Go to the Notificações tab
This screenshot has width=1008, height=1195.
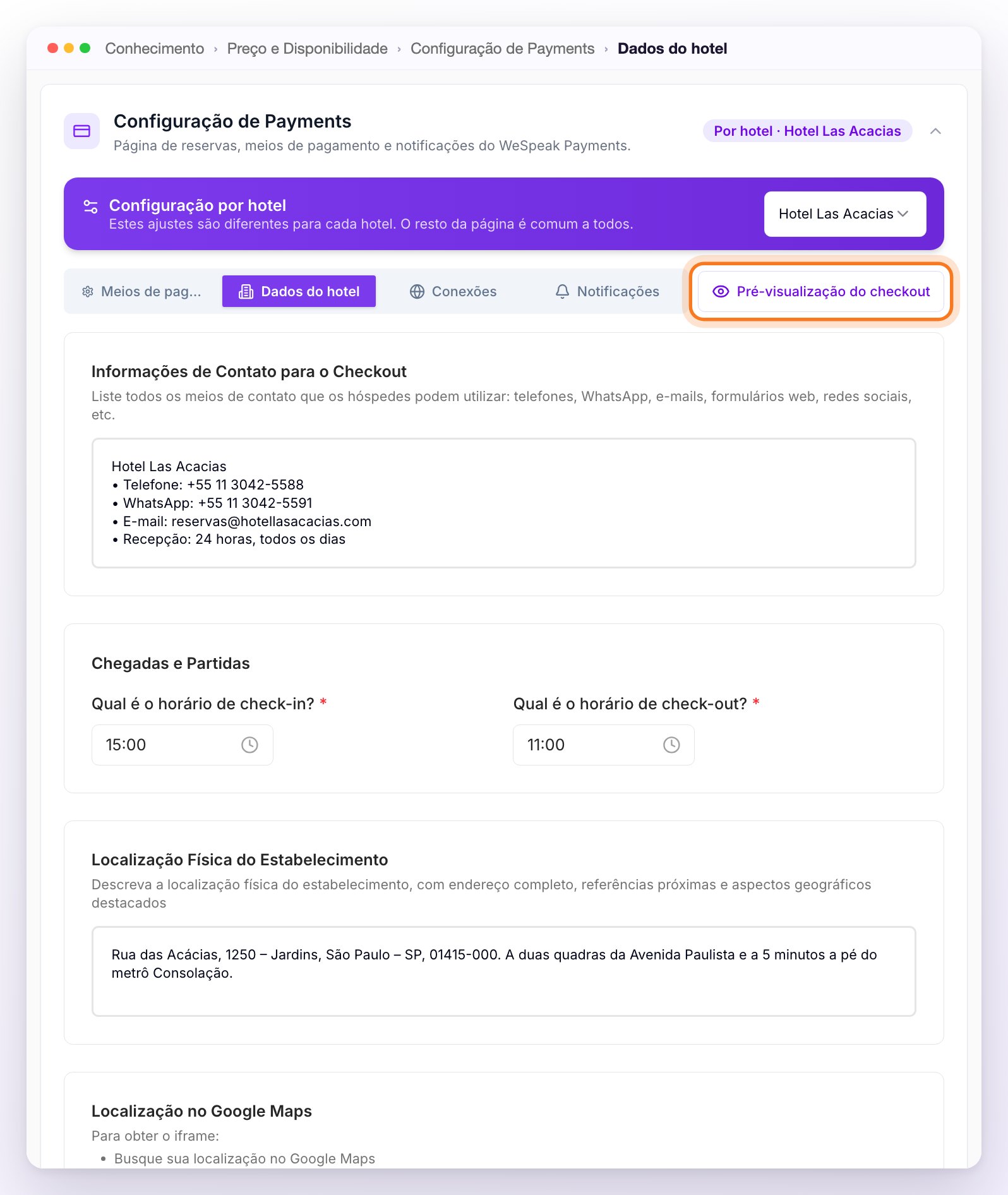(607, 291)
